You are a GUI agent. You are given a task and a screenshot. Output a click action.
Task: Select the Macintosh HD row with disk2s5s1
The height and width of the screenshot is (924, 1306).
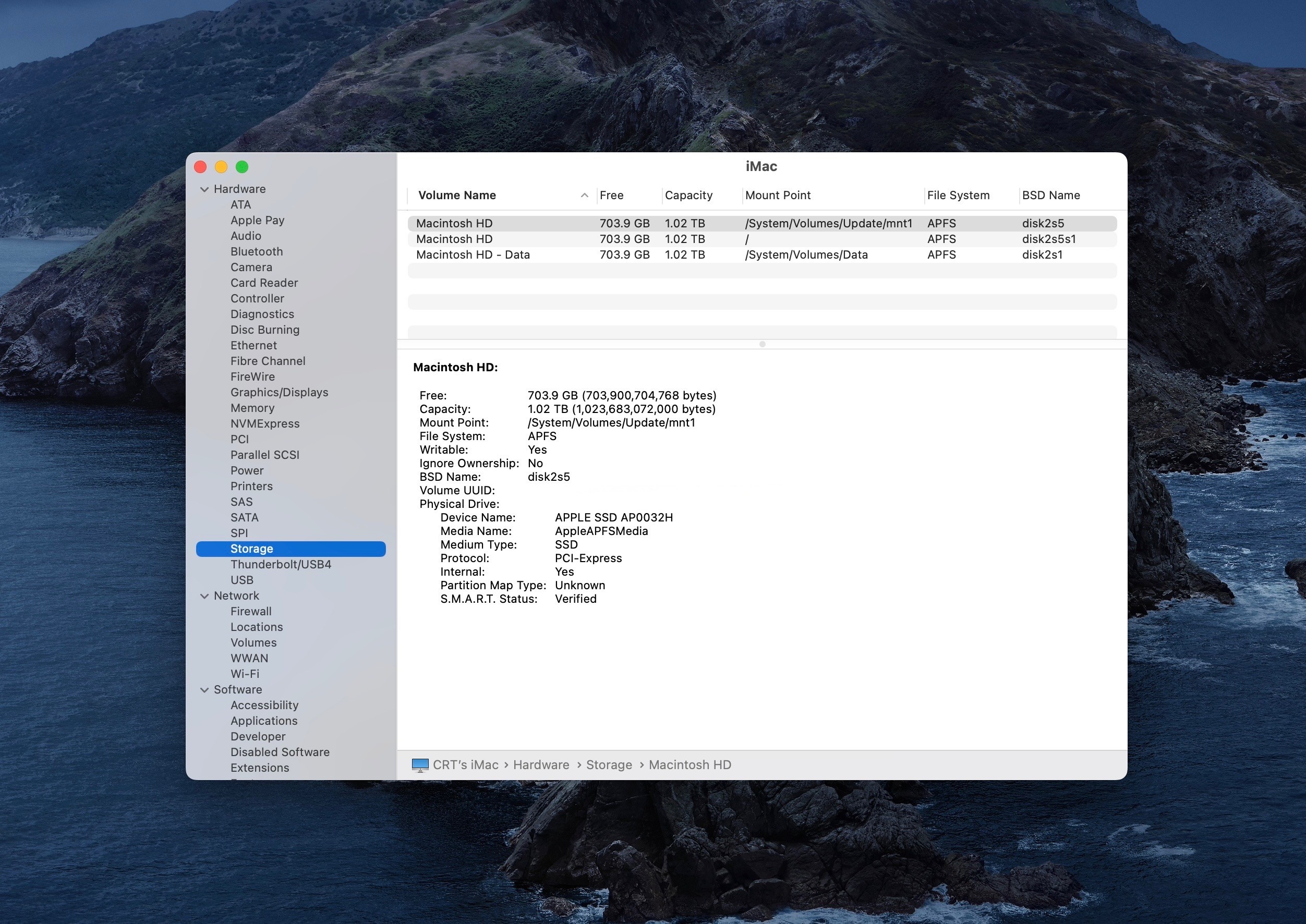(762, 239)
